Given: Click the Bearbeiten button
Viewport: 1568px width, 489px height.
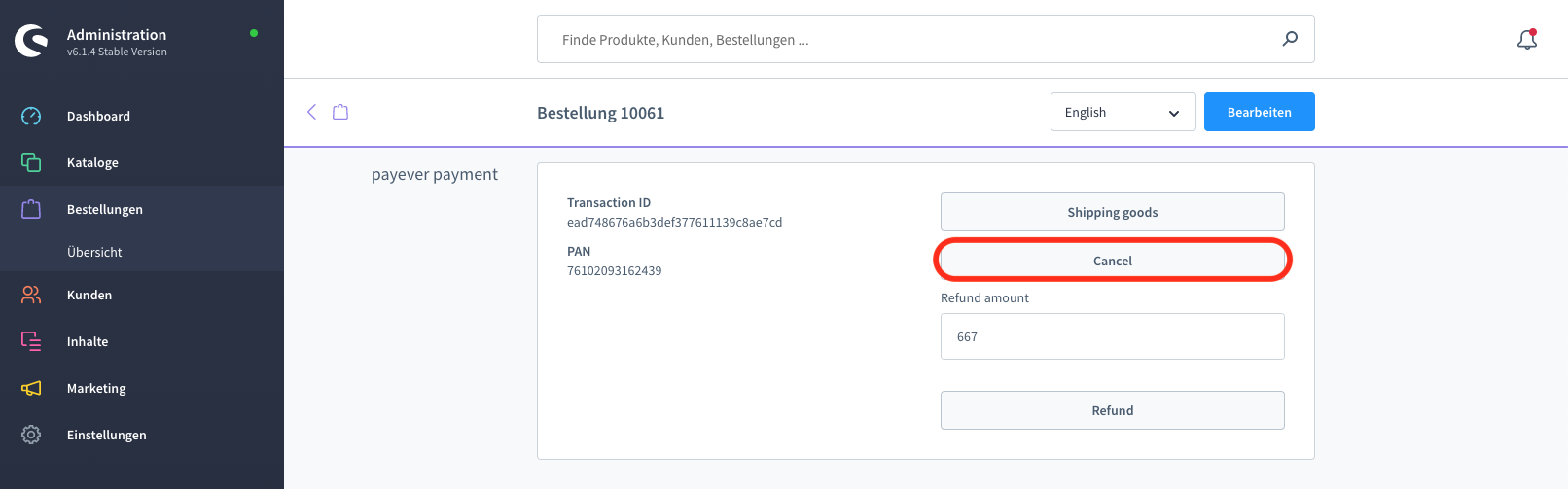Looking at the screenshot, I should (x=1260, y=112).
